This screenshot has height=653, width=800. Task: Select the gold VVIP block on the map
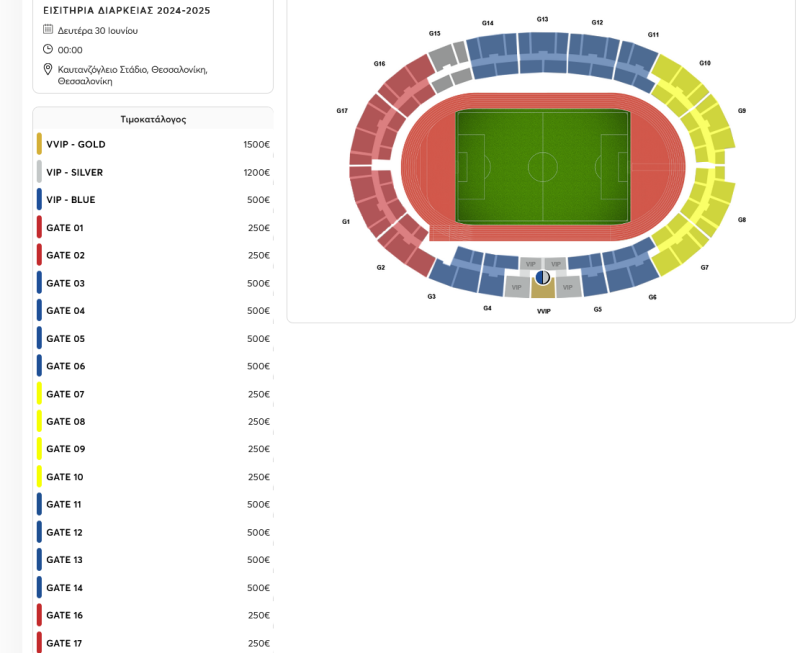tap(543, 290)
